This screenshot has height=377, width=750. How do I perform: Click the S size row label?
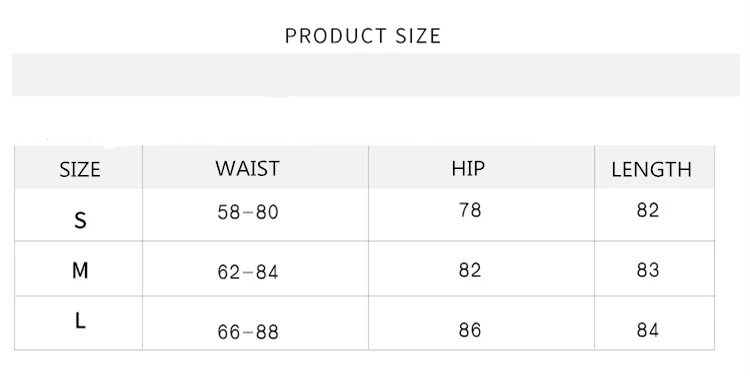tap(80, 221)
